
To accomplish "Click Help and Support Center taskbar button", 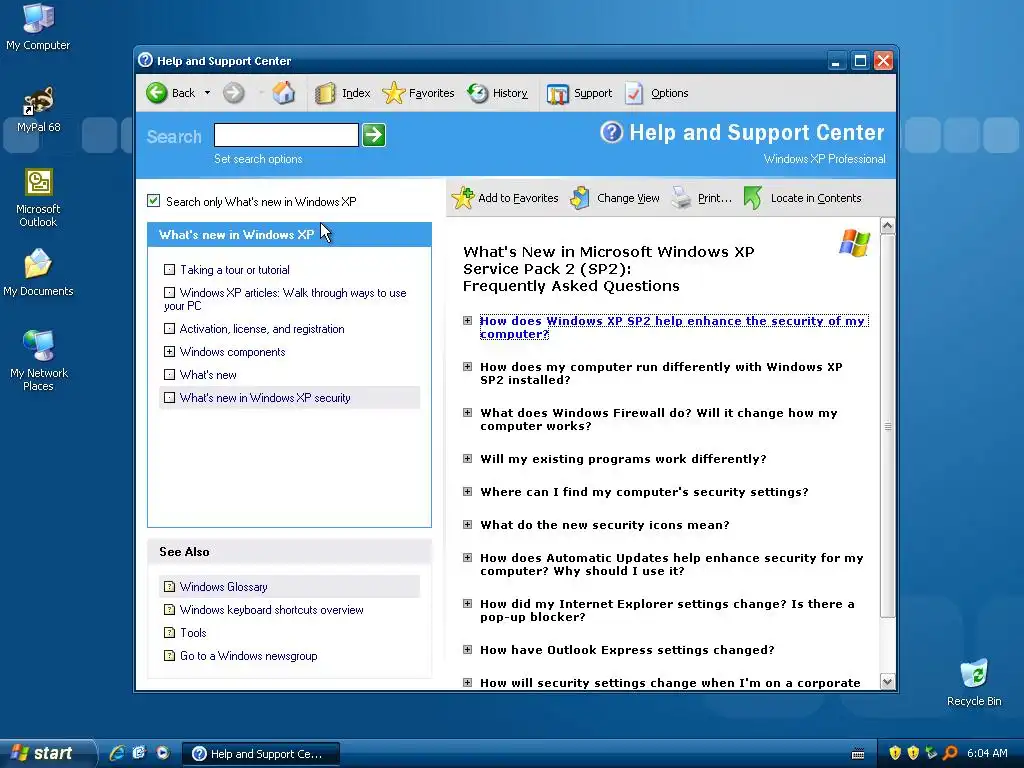I will point(261,754).
